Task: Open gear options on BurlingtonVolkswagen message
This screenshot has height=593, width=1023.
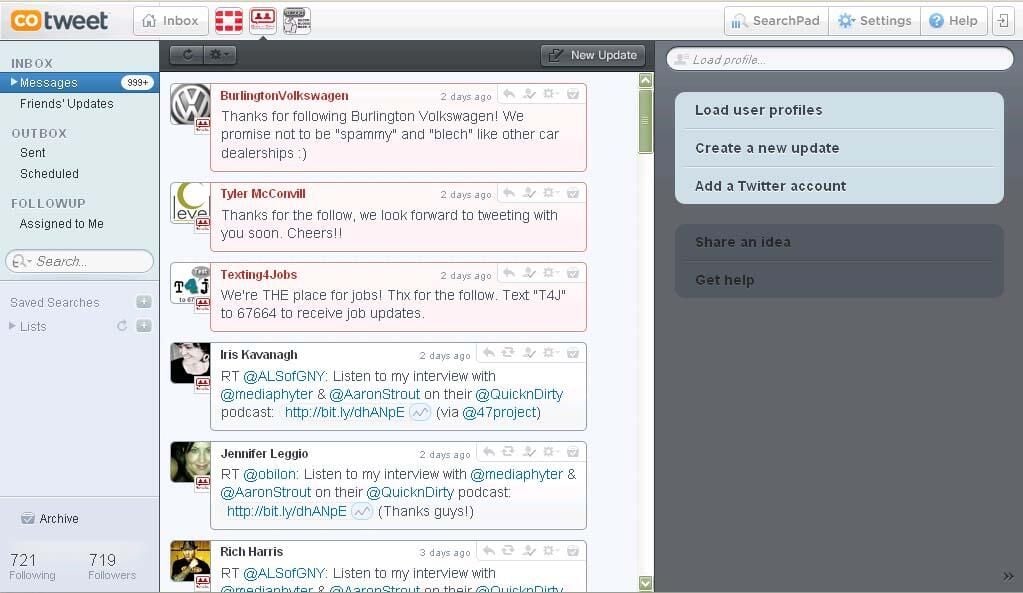Action: [551, 95]
